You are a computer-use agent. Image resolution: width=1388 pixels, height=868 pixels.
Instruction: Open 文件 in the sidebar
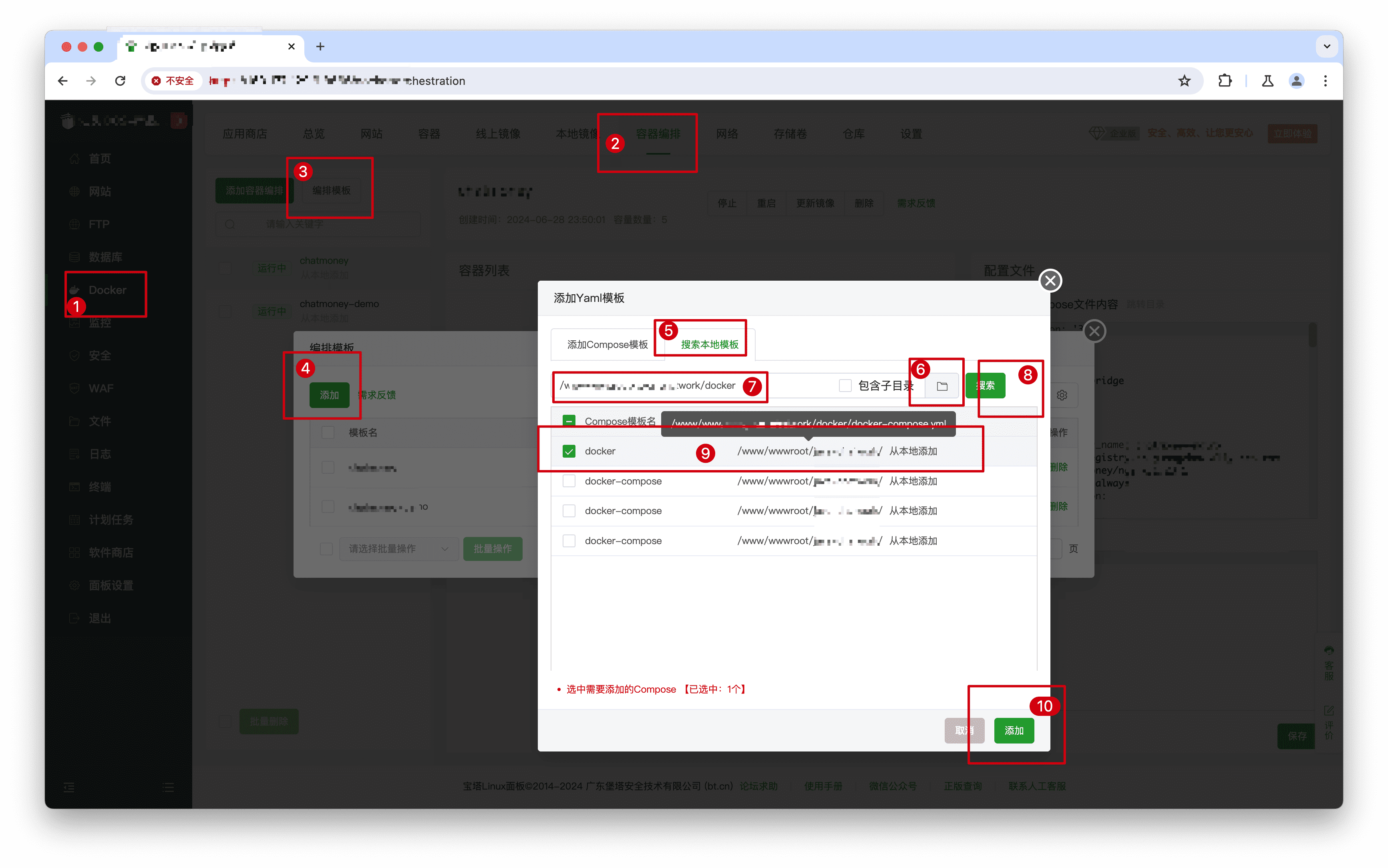click(99, 421)
